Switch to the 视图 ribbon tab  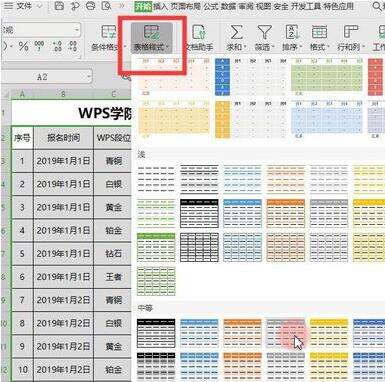coord(264,6)
